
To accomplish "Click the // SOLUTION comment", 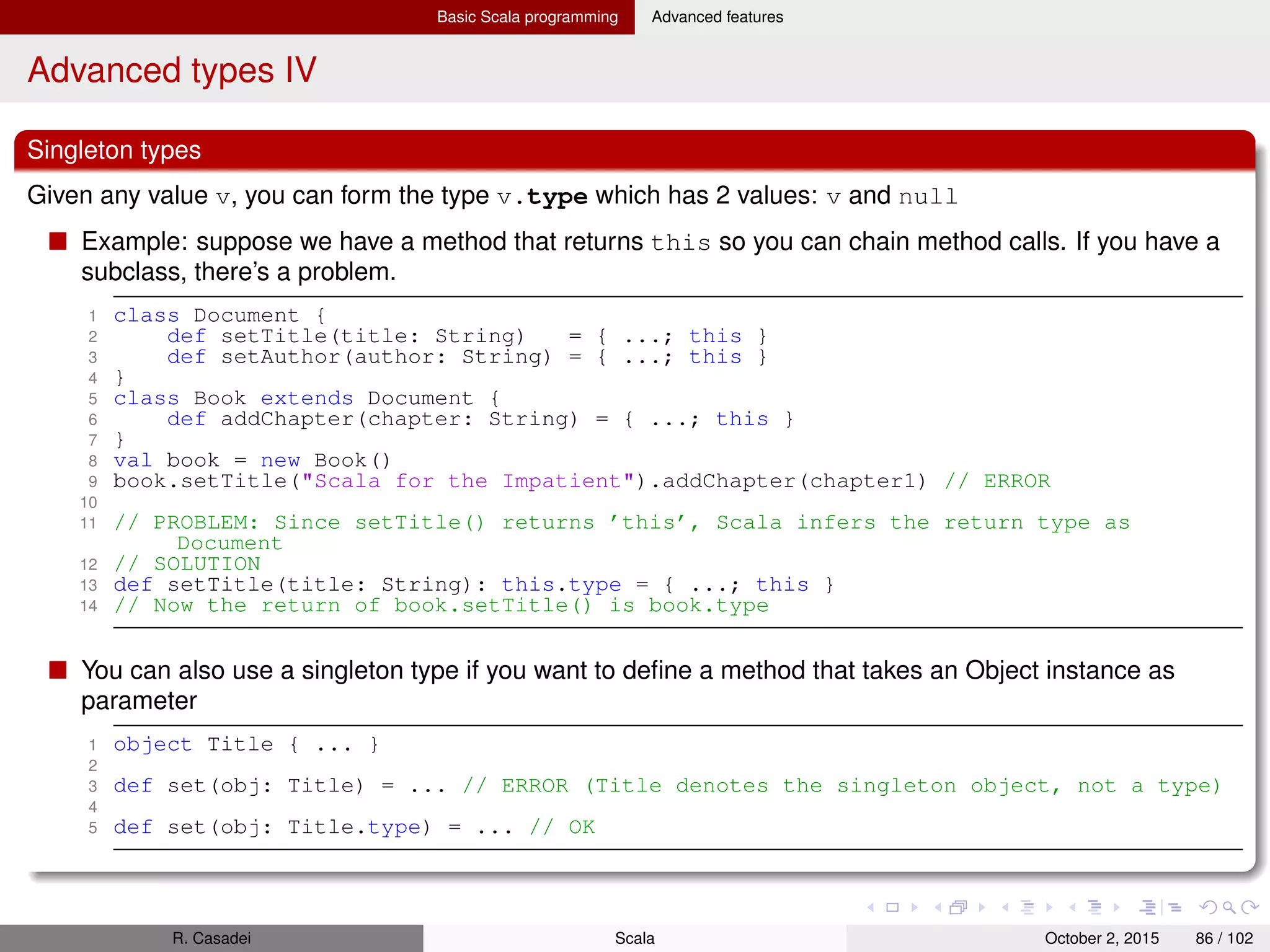I will [187, 564].
